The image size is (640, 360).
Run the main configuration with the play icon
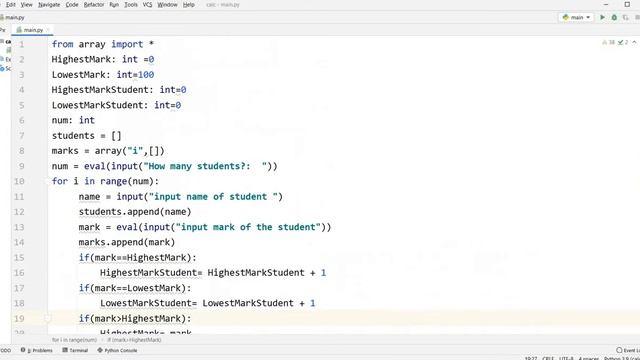602,18
